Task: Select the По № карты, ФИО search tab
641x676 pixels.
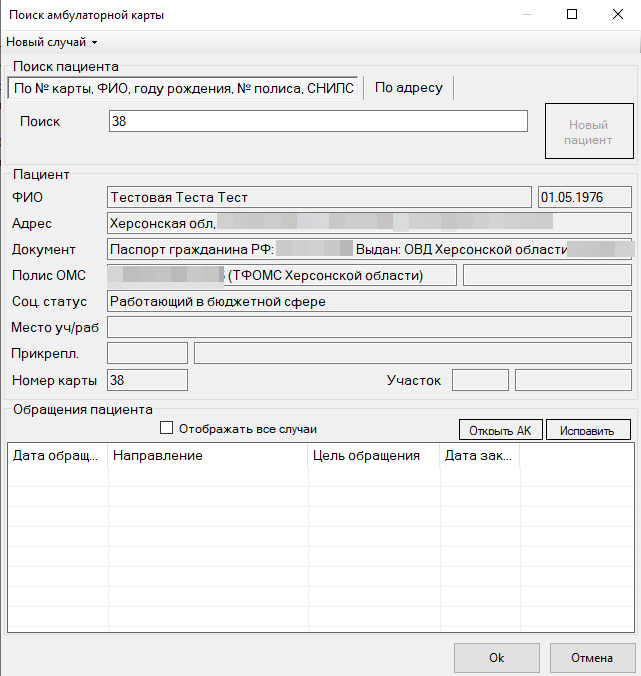Action: pyautogui.click(x=184, y=88)
